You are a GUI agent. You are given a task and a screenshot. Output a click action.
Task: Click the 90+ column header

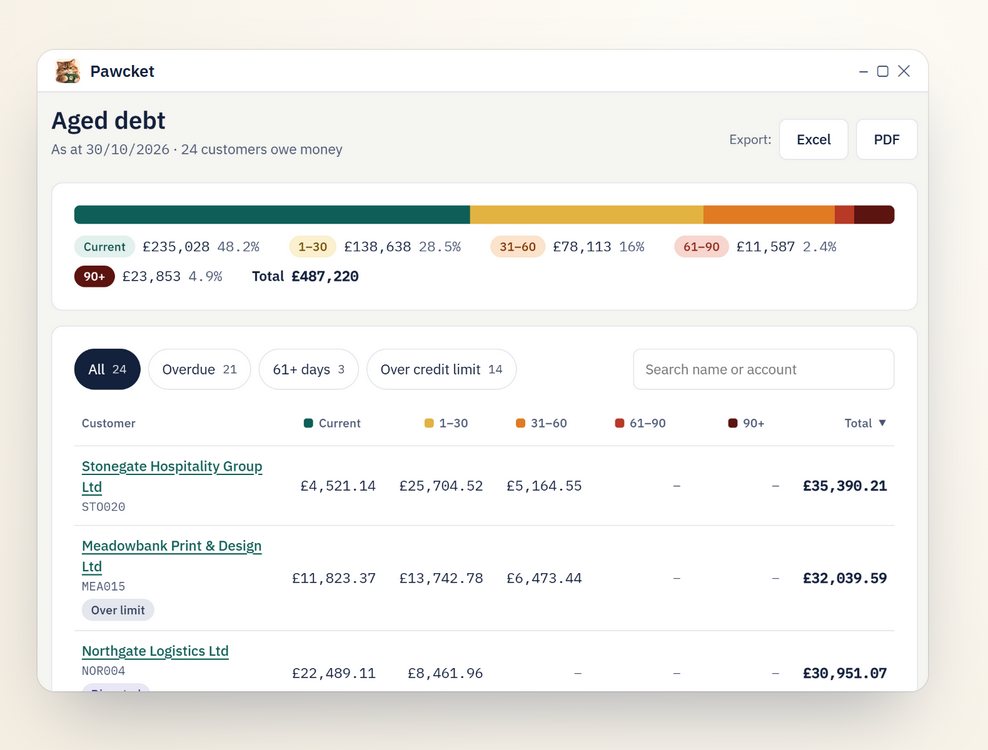pyautogui.click(x=746, y=424)
